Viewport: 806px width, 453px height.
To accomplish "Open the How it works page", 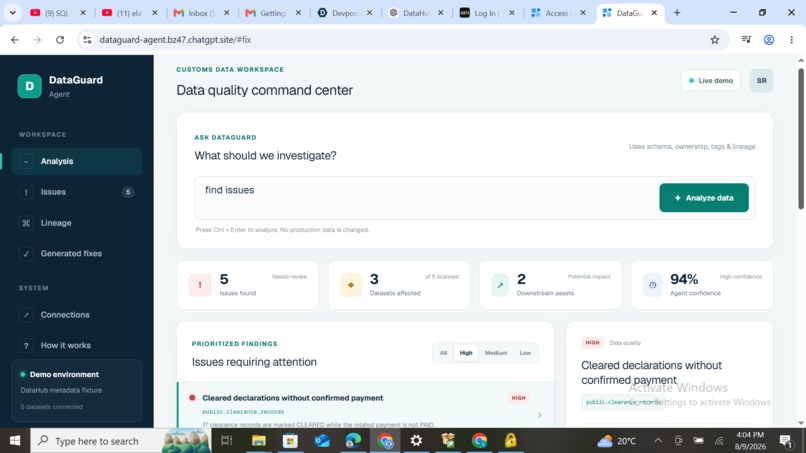I will [77, 346].
